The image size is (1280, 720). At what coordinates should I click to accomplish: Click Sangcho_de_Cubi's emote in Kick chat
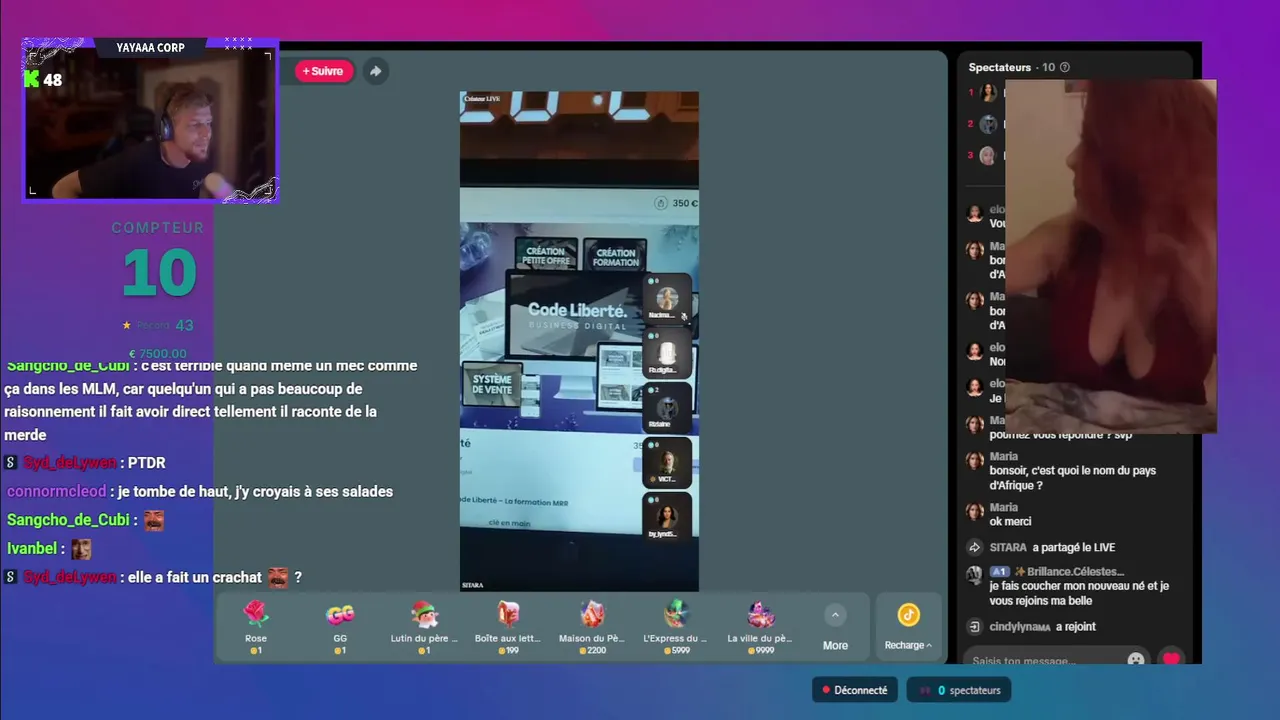point(153,520)
